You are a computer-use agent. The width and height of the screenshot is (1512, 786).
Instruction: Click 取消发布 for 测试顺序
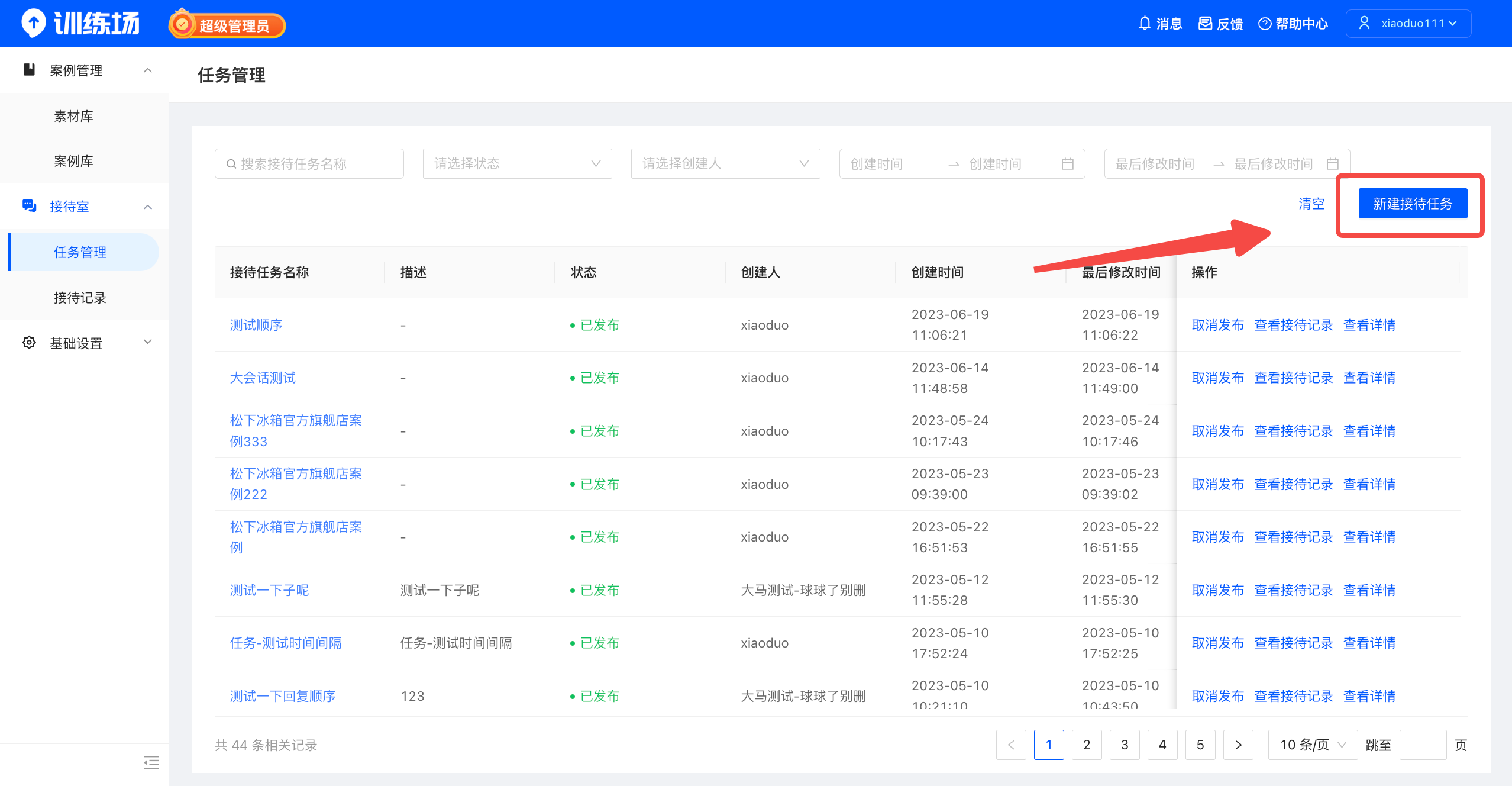[1218, 325]
